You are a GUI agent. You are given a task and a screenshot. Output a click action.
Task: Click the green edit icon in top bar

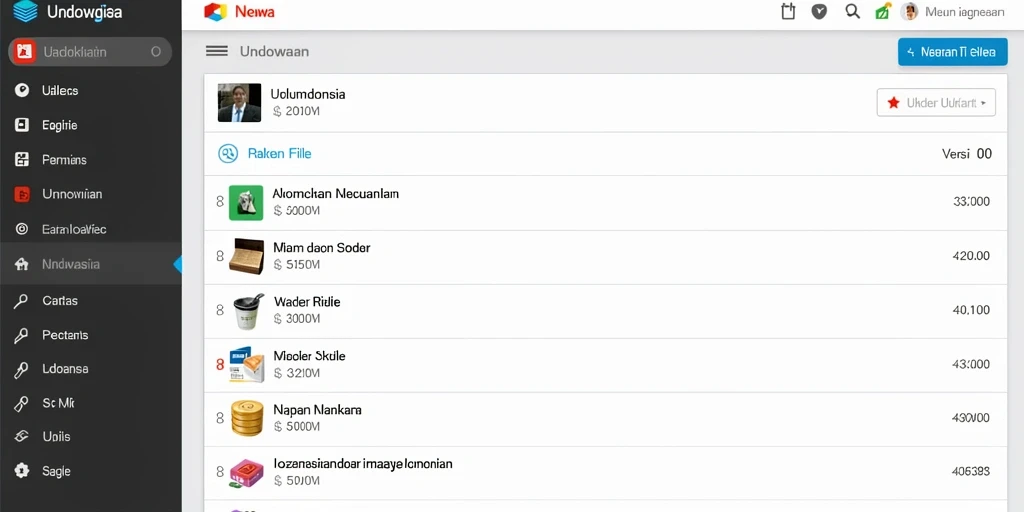(x=882, y=12)
